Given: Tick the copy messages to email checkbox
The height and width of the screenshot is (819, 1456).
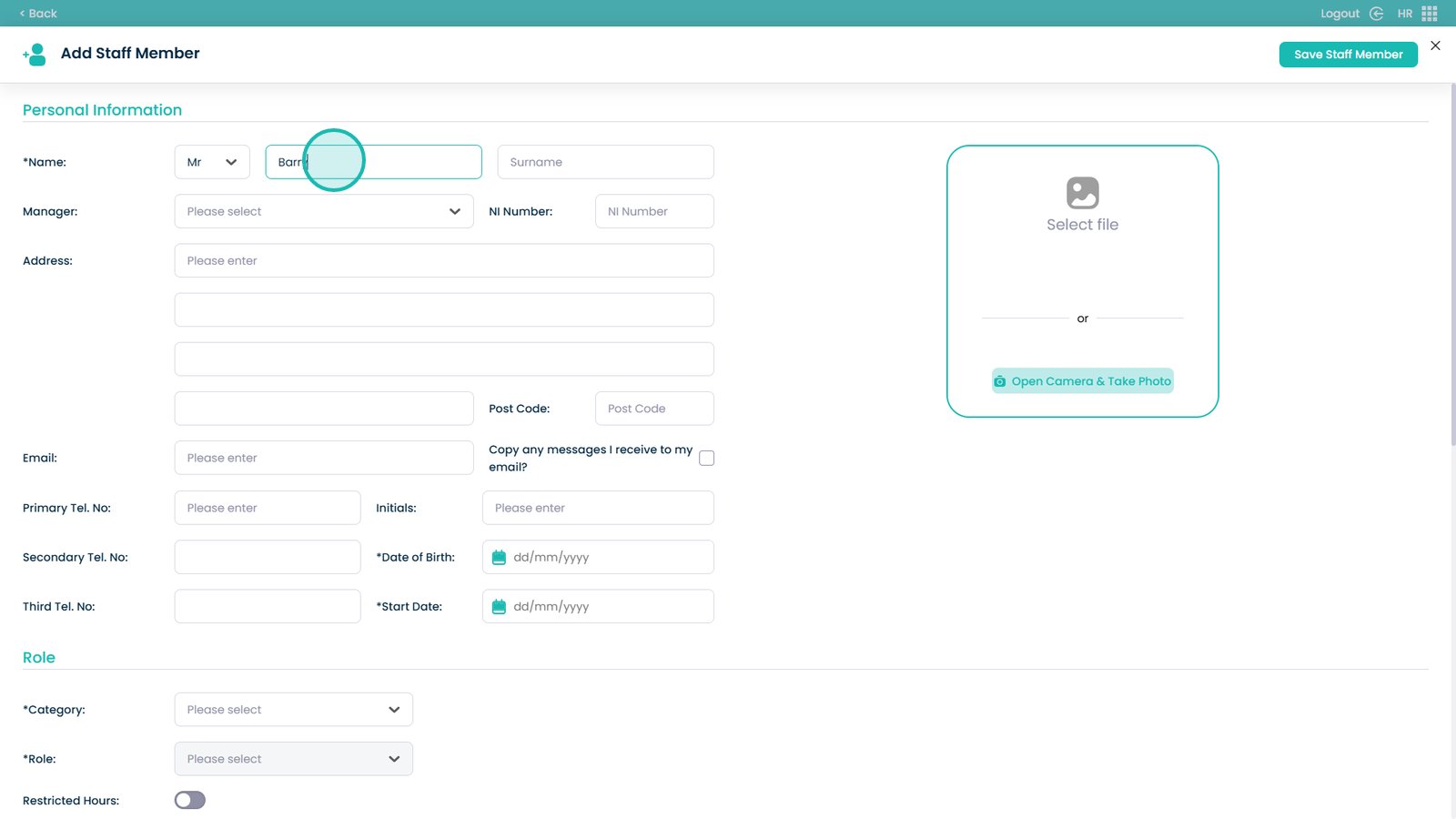Looking at the screenshot, I should pos(706,459).
